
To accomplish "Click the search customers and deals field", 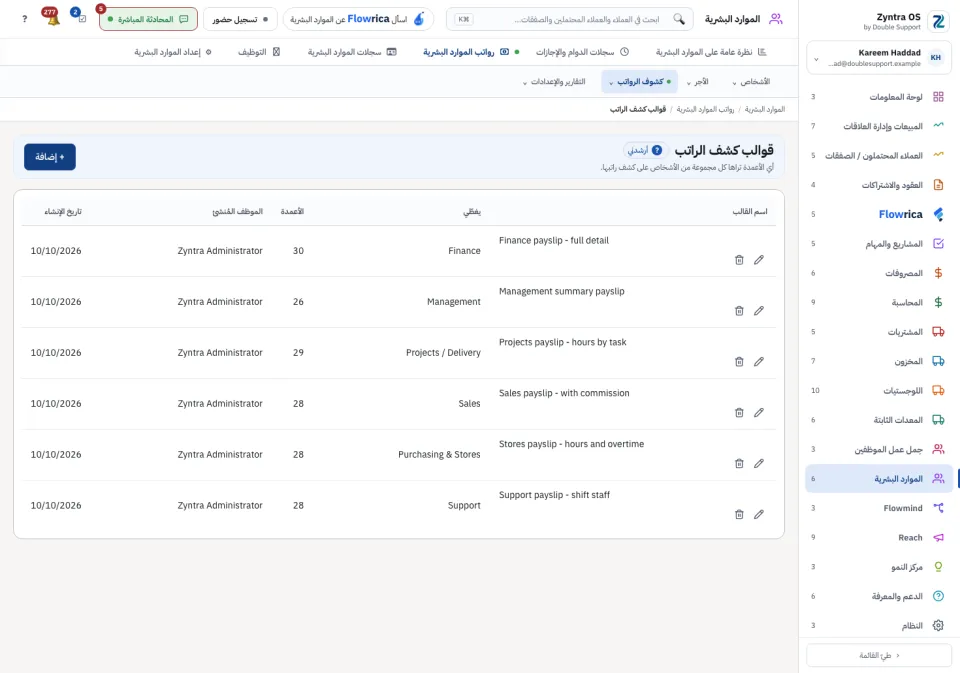I will [x=569, y=19].
